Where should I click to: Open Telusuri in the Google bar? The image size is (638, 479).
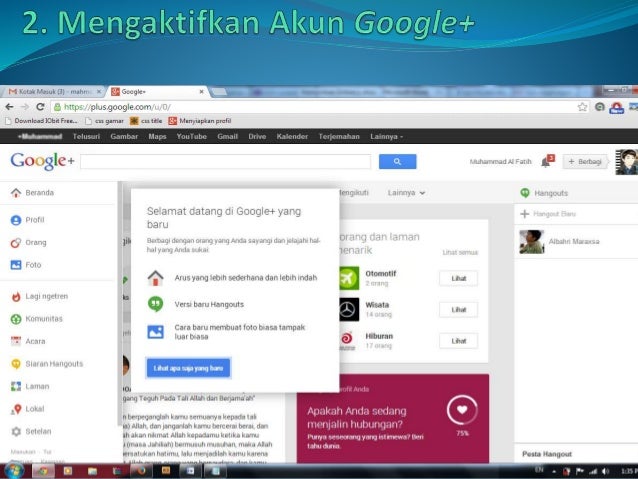click(x=86, y=137)
